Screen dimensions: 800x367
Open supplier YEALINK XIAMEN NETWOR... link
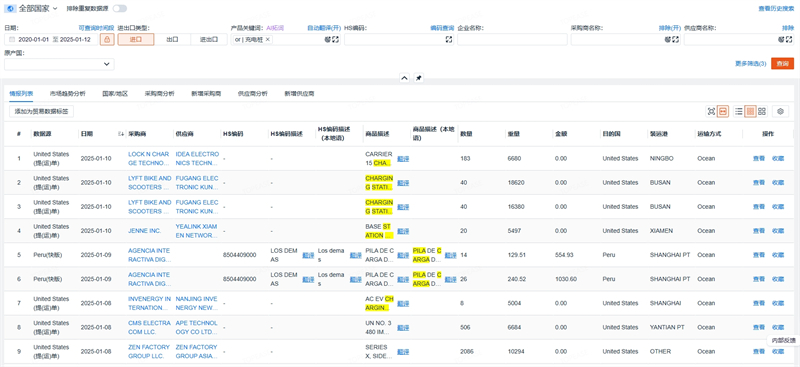coord(197,231)
